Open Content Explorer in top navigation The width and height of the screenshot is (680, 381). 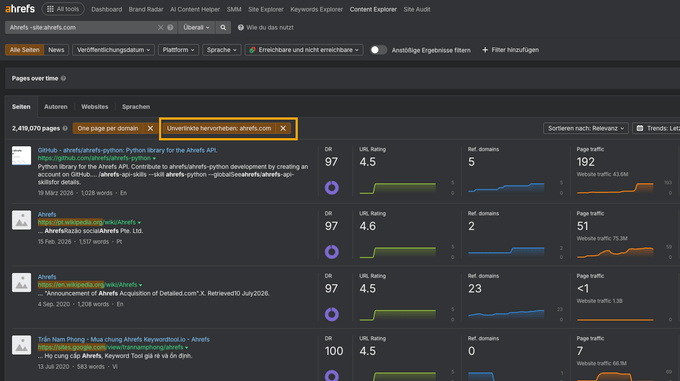373,9
